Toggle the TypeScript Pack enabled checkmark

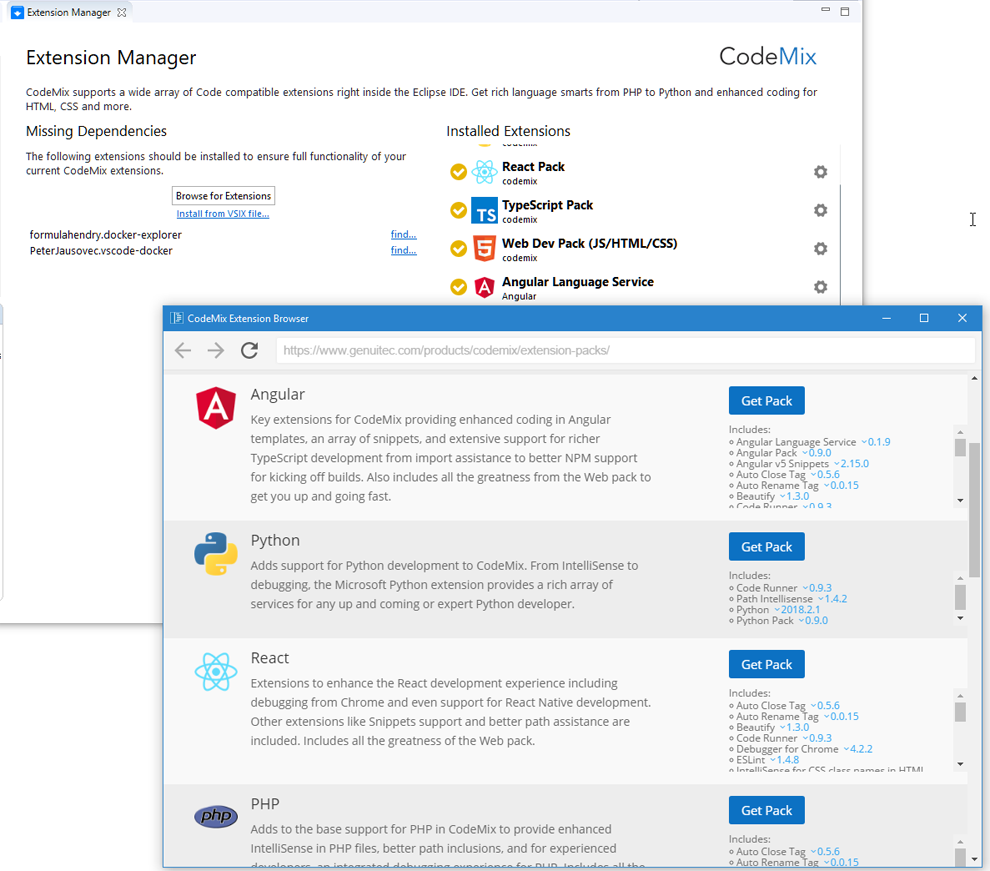458,210
